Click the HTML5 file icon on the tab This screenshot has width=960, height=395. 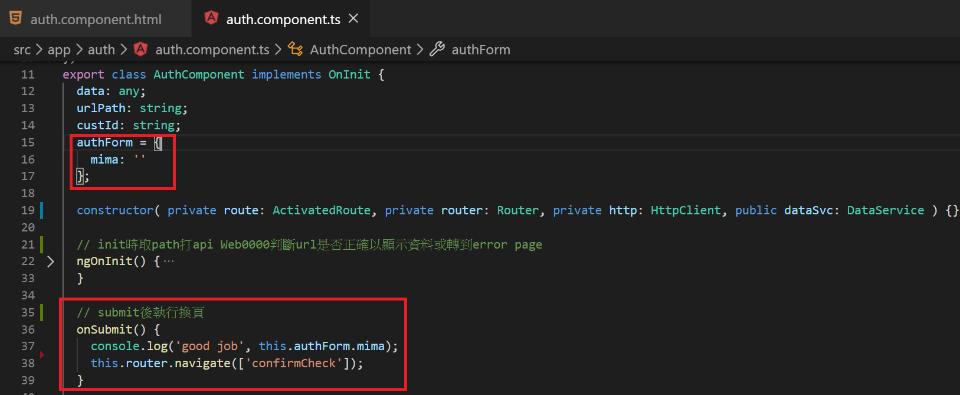tap(16, 18)
